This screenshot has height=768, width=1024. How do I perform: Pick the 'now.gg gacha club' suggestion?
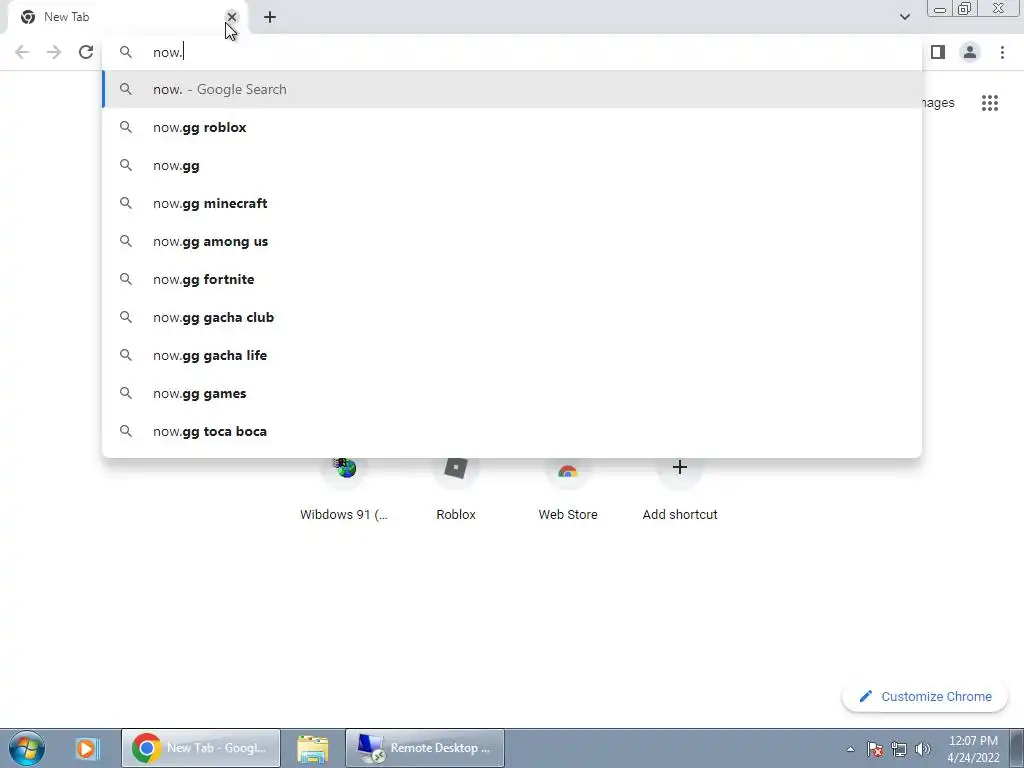coord(512,317)
